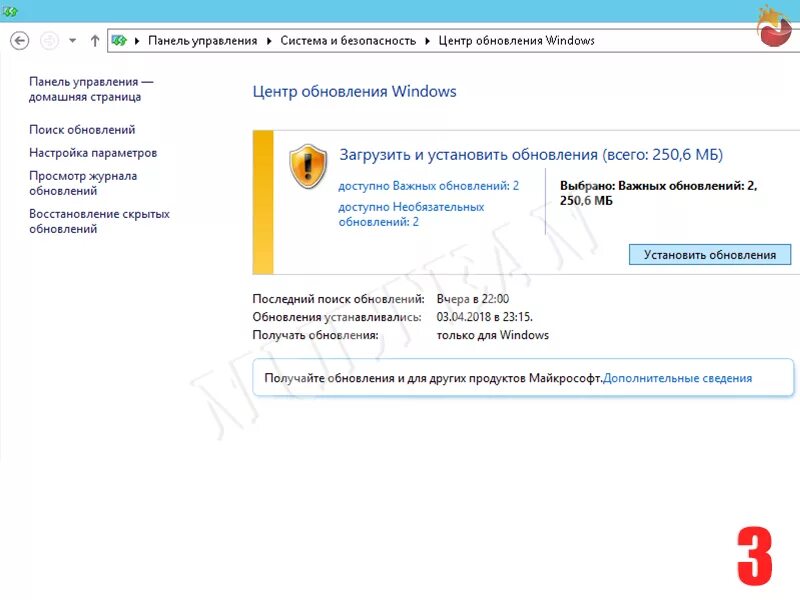800x600 pixels.
Task: Open Система и безопасность breadcrumb
Action: pyautogui.click(x=348, y=41)
